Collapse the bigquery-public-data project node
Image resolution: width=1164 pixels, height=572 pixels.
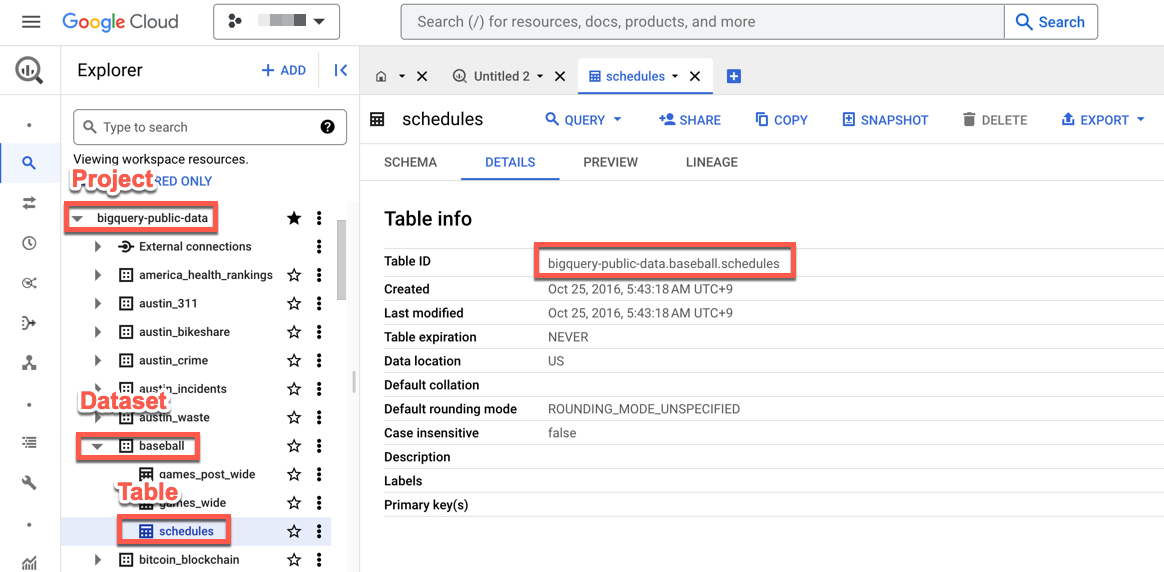click(x=76, y=219)
